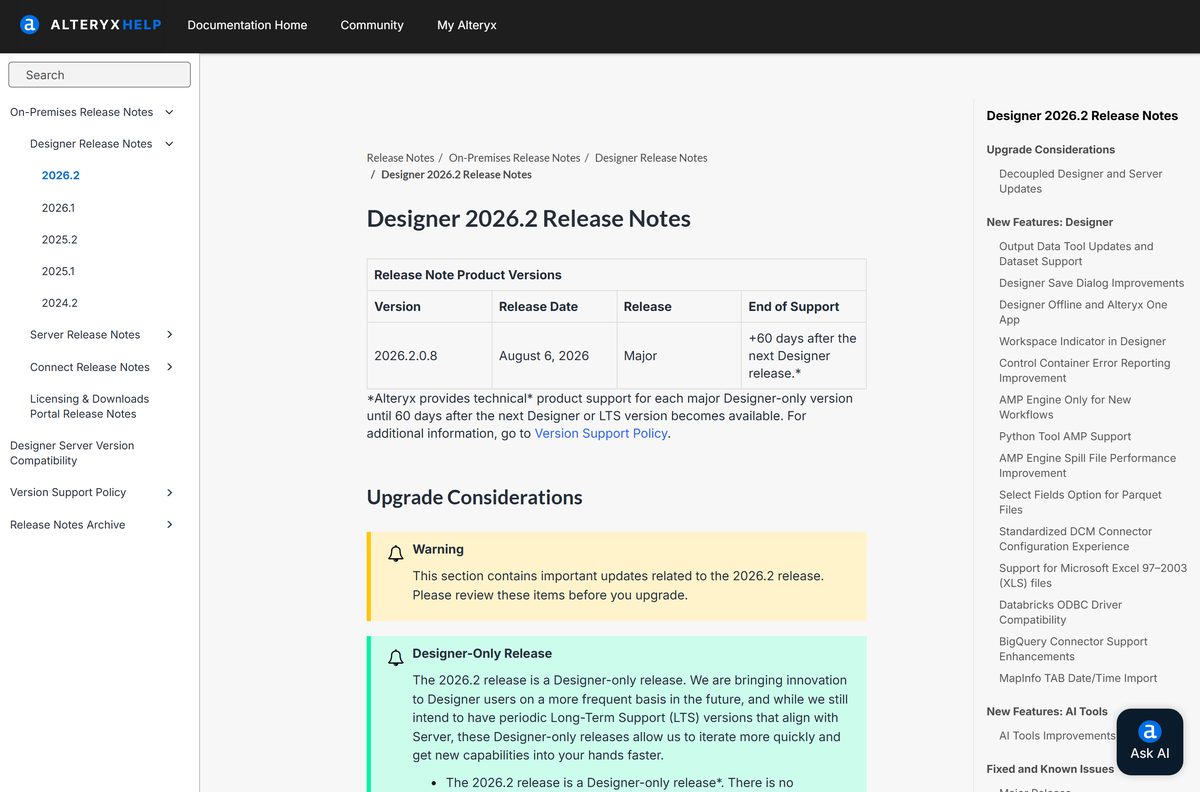This screenshot has width=1200, height=792.
Task: Open Designer Server Version Compatibility
Action: [72, 453]
